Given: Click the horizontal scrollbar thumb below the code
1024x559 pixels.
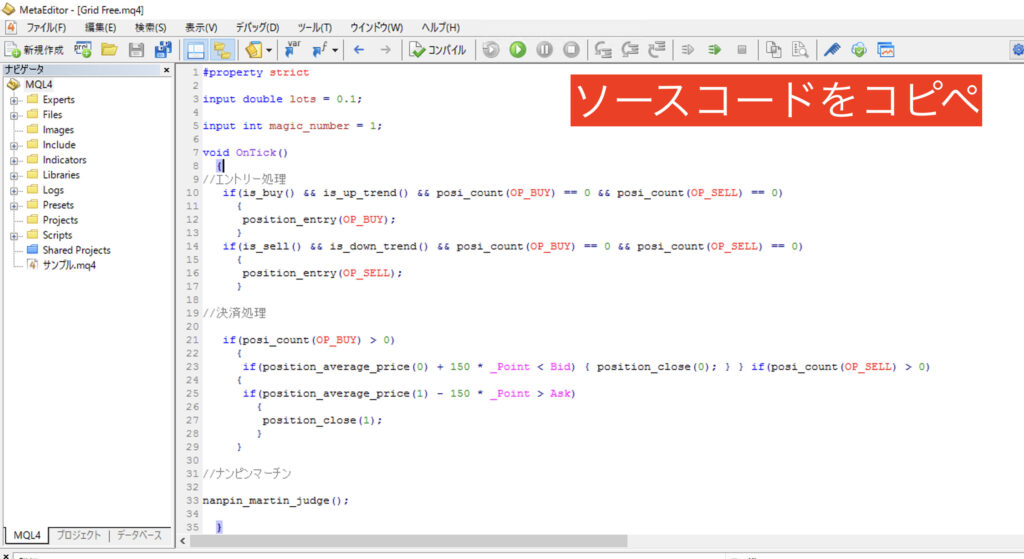Looking at the screenshot, I should 409,541.
